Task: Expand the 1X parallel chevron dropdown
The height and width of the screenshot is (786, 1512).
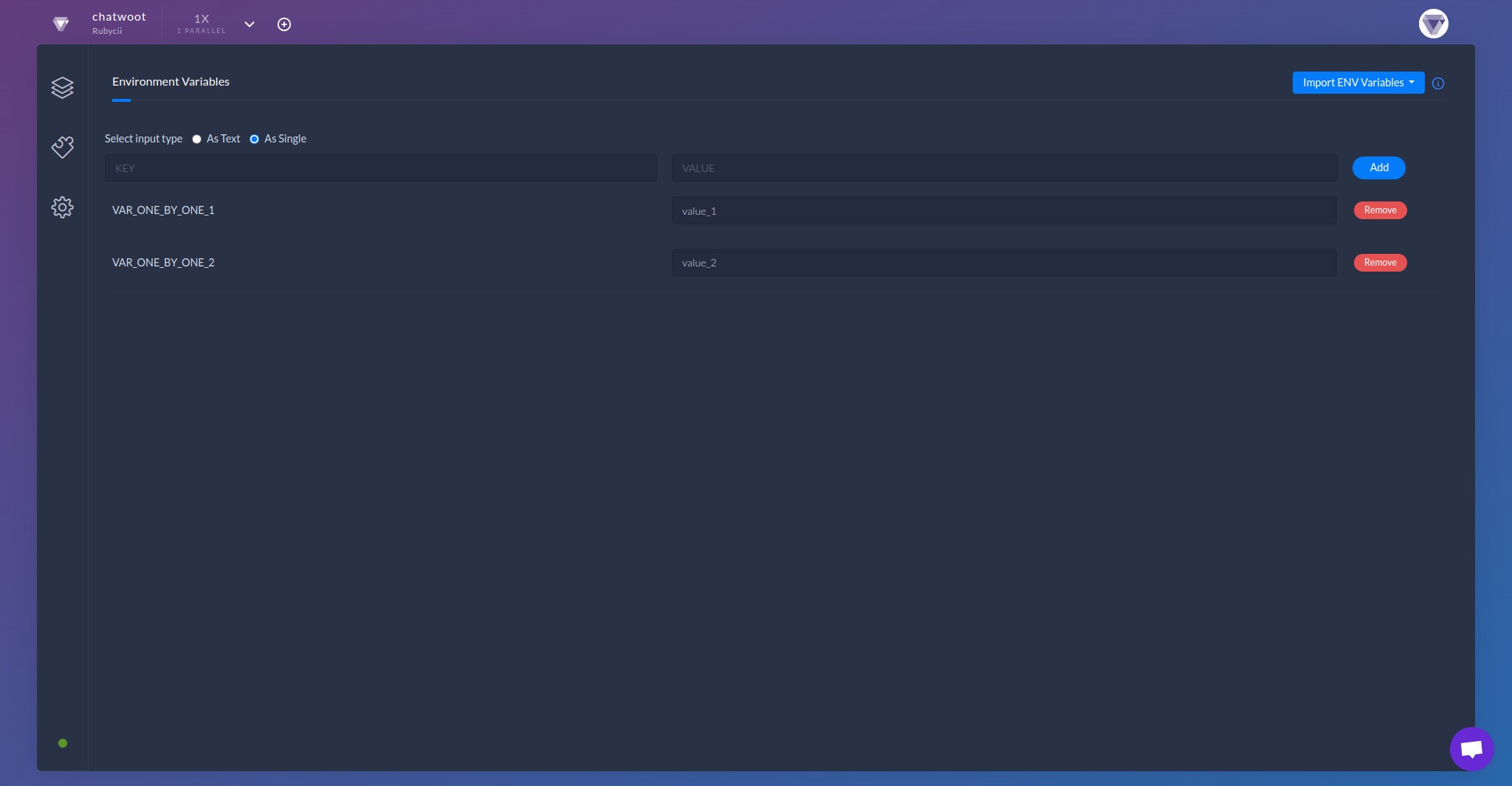Action: pos(250,24)
